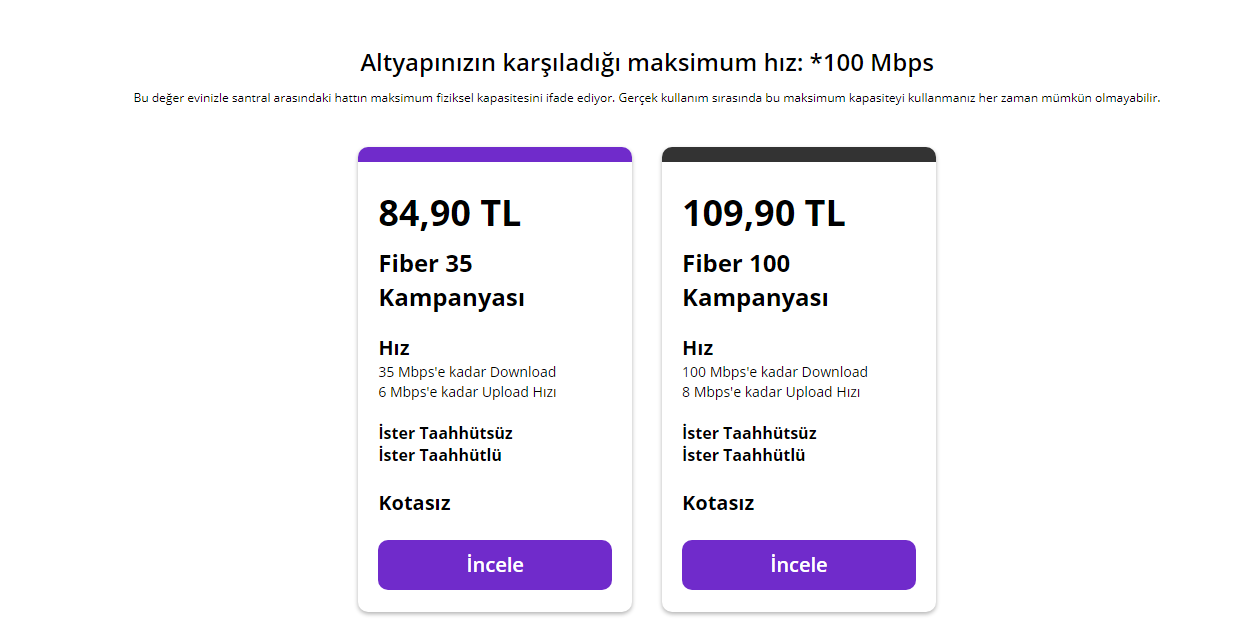
Task: Select the Fiber 100 Kampanyası title
Action: click(x=755, y=281)
